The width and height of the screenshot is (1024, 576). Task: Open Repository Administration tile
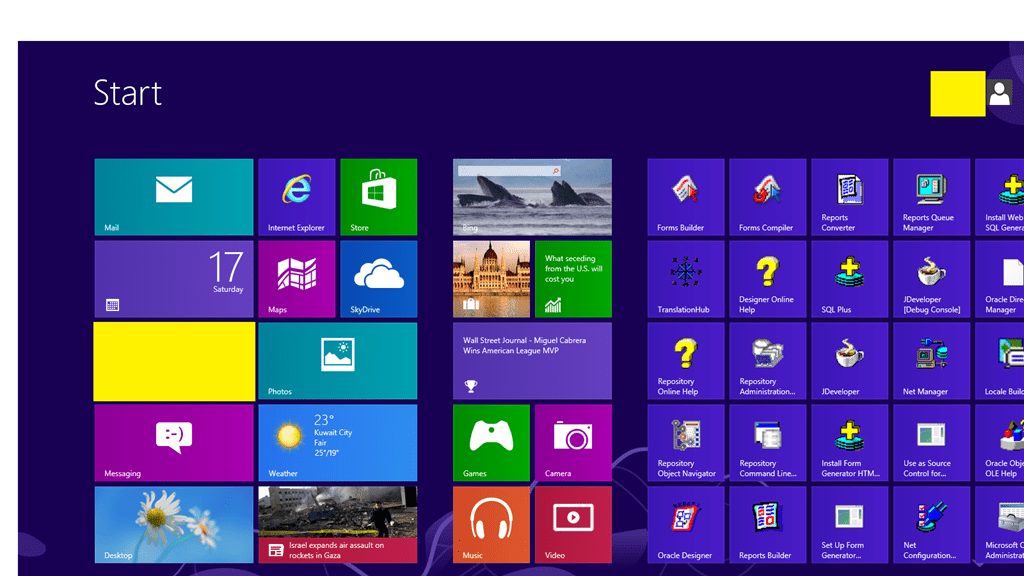[x=768, y=360]
